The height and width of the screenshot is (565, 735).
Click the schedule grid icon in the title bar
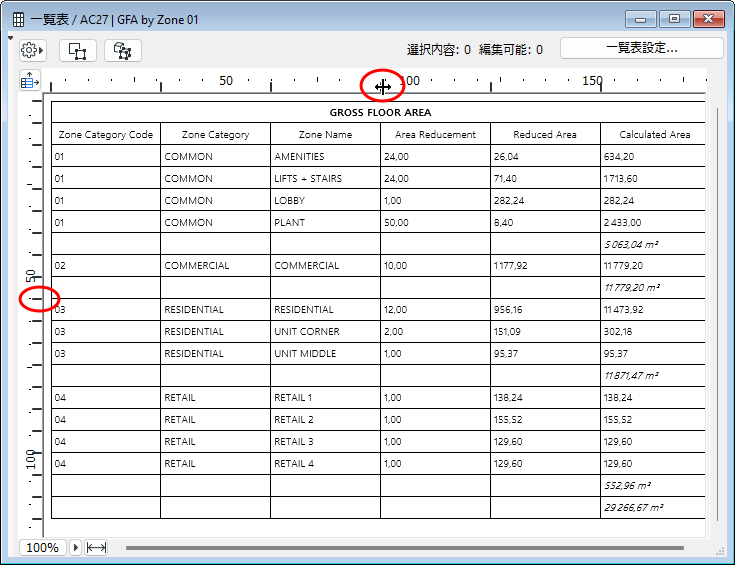coord(18,20)
